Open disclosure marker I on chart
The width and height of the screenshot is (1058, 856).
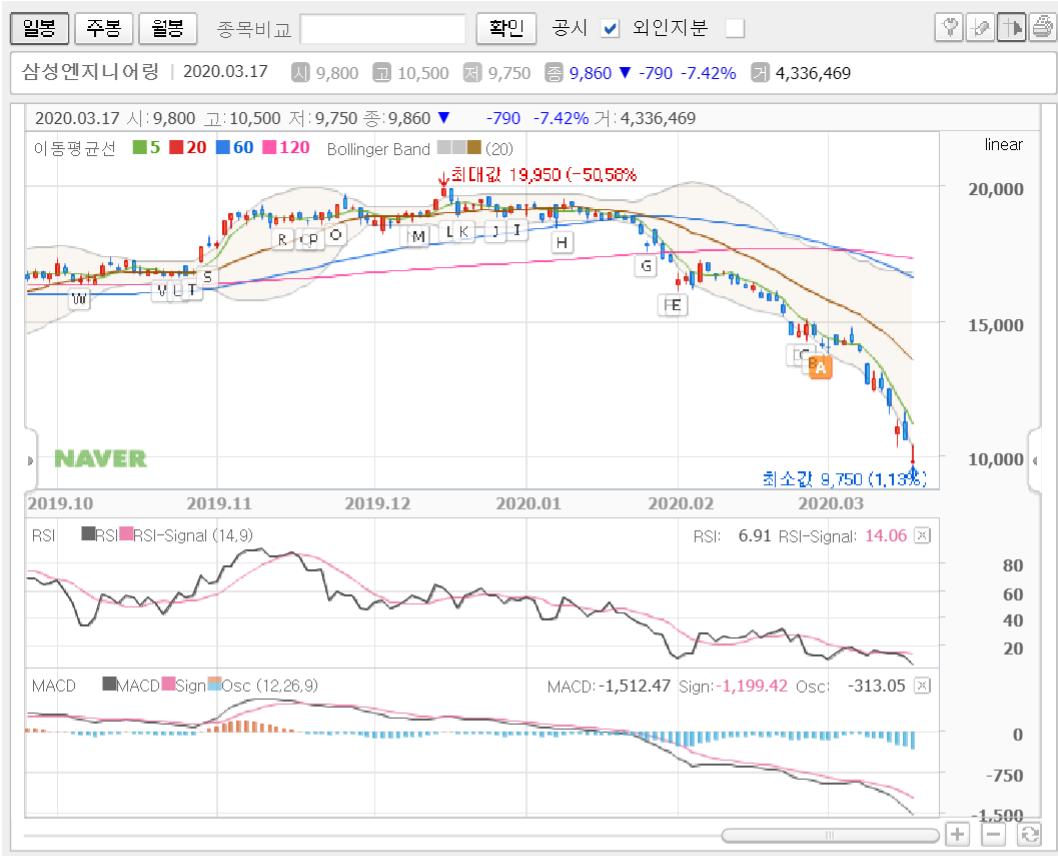tap(518, 230)
